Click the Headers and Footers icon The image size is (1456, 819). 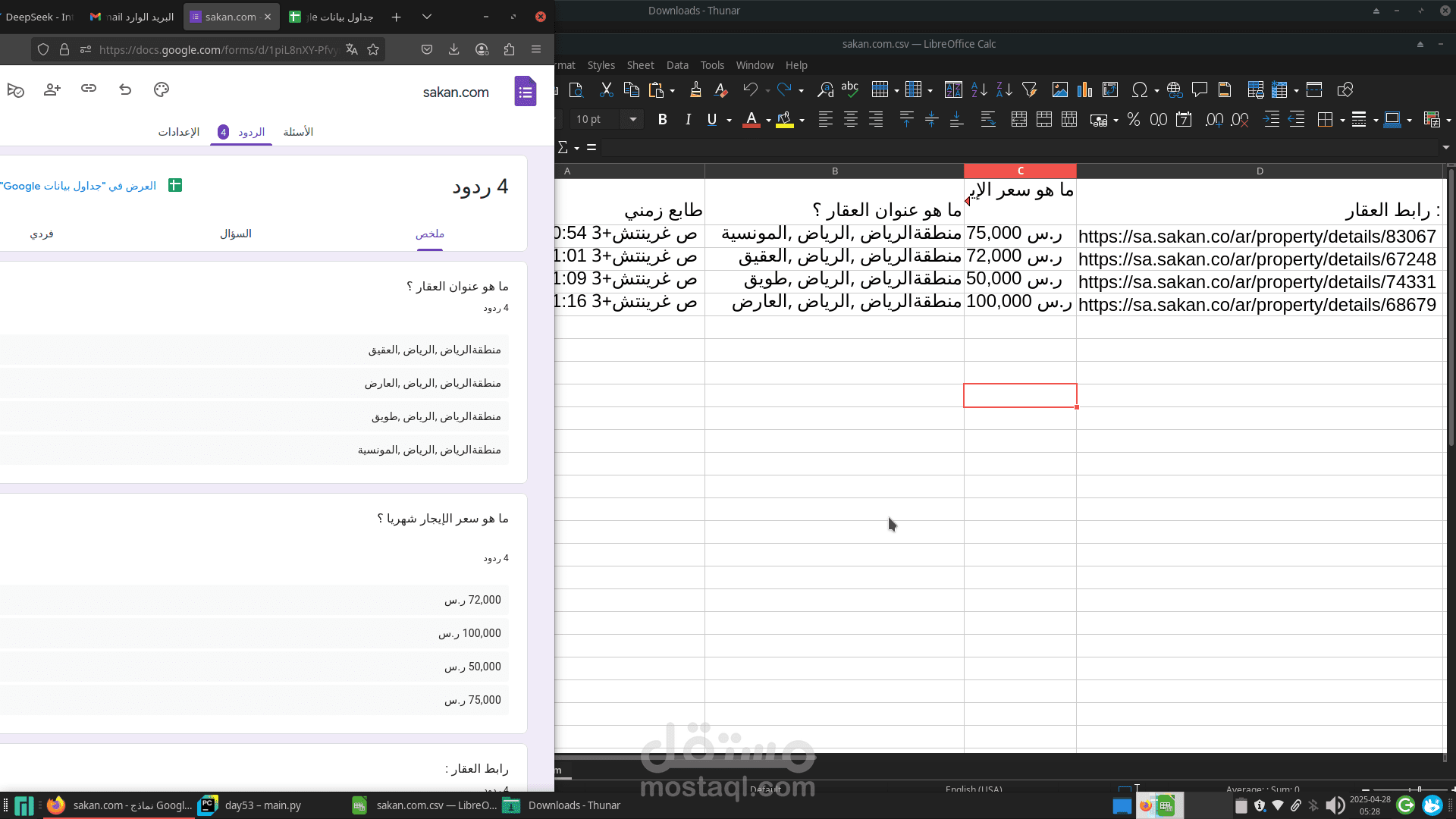[x=1225, y=90]
